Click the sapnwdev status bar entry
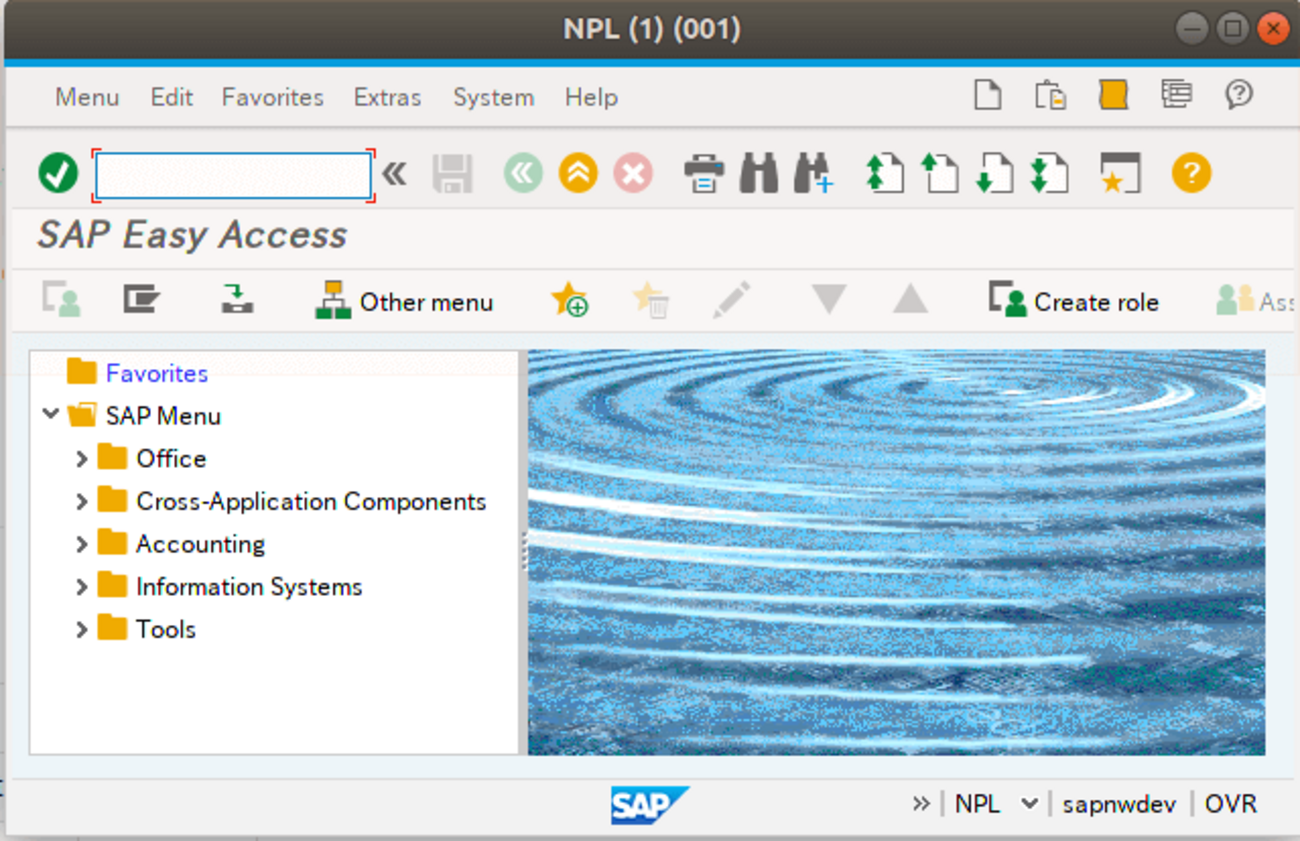This screenshot has width=1300, height=841. (1119, 804)
